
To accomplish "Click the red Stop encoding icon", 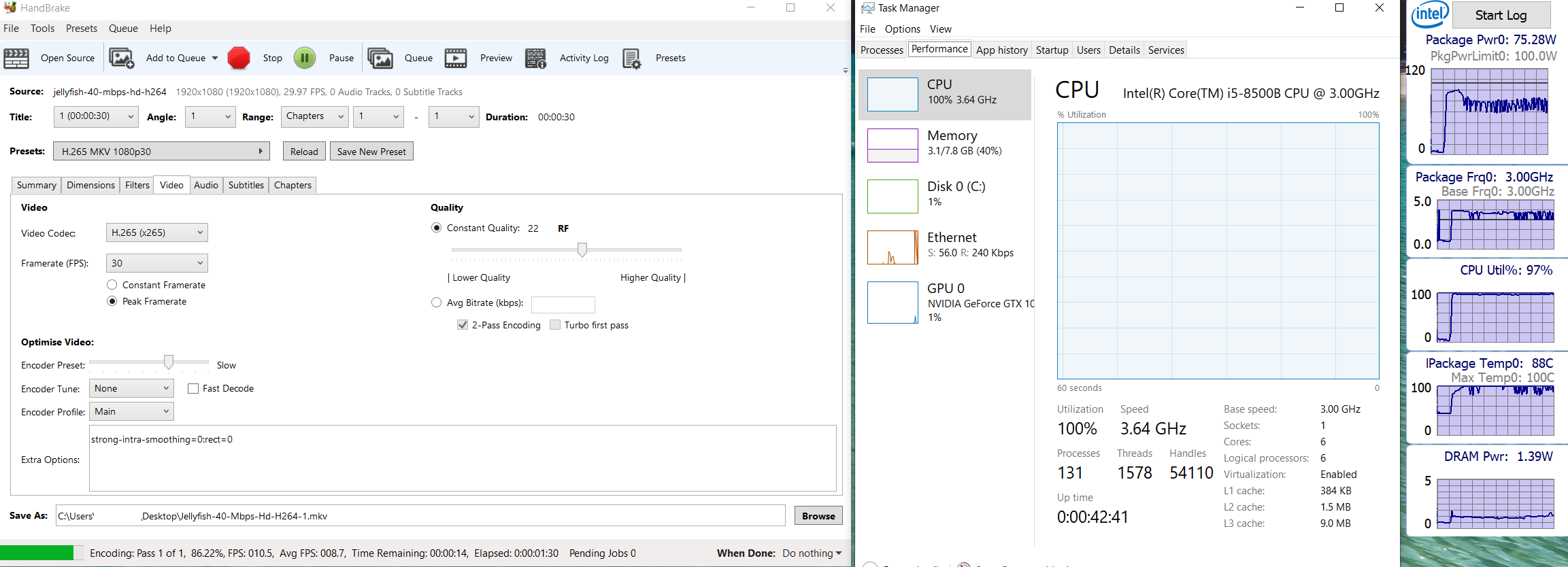I will pyautogui.click(x=239, y=58).
